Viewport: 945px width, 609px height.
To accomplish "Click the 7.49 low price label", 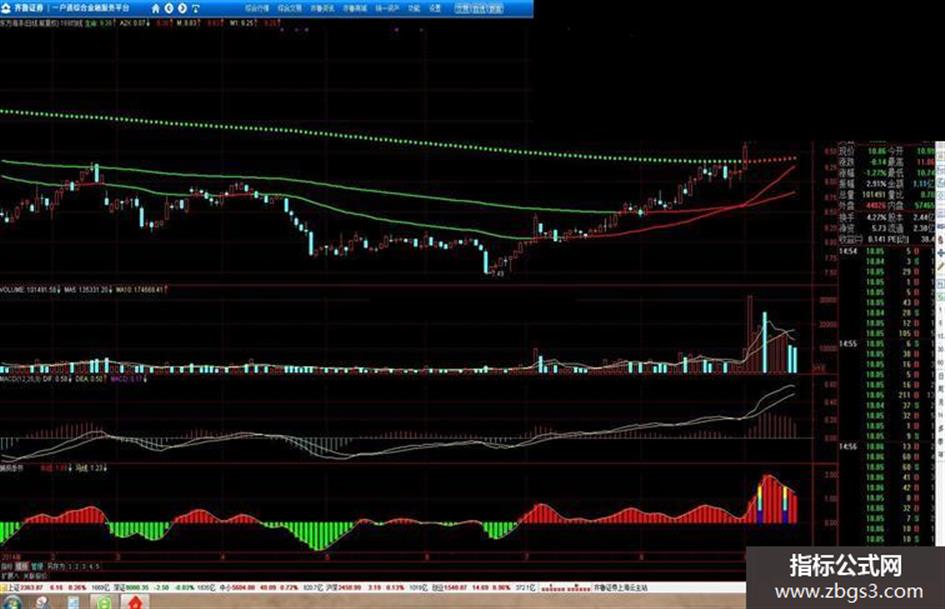I will click(x=497, y=274).
